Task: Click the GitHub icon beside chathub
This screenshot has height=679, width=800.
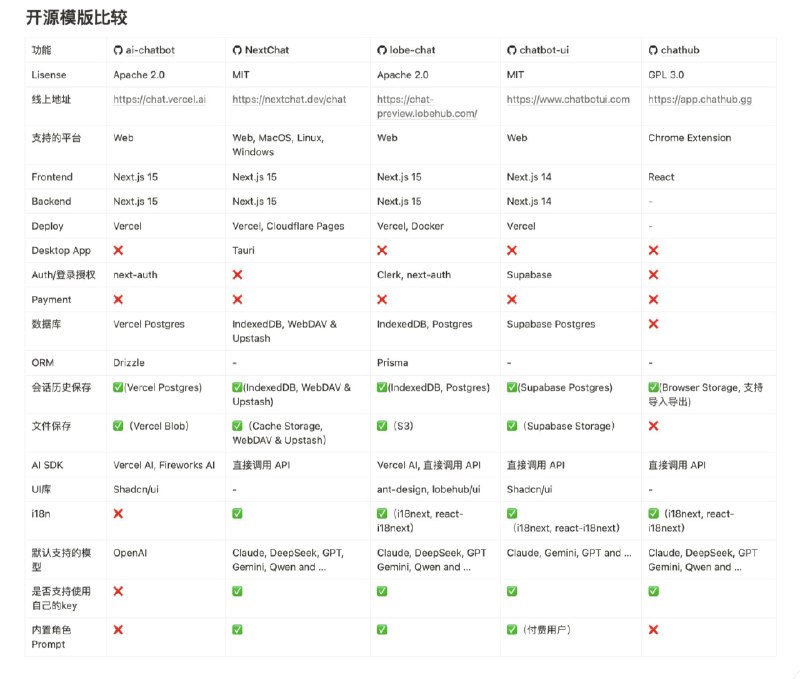Action: [653, 50]
